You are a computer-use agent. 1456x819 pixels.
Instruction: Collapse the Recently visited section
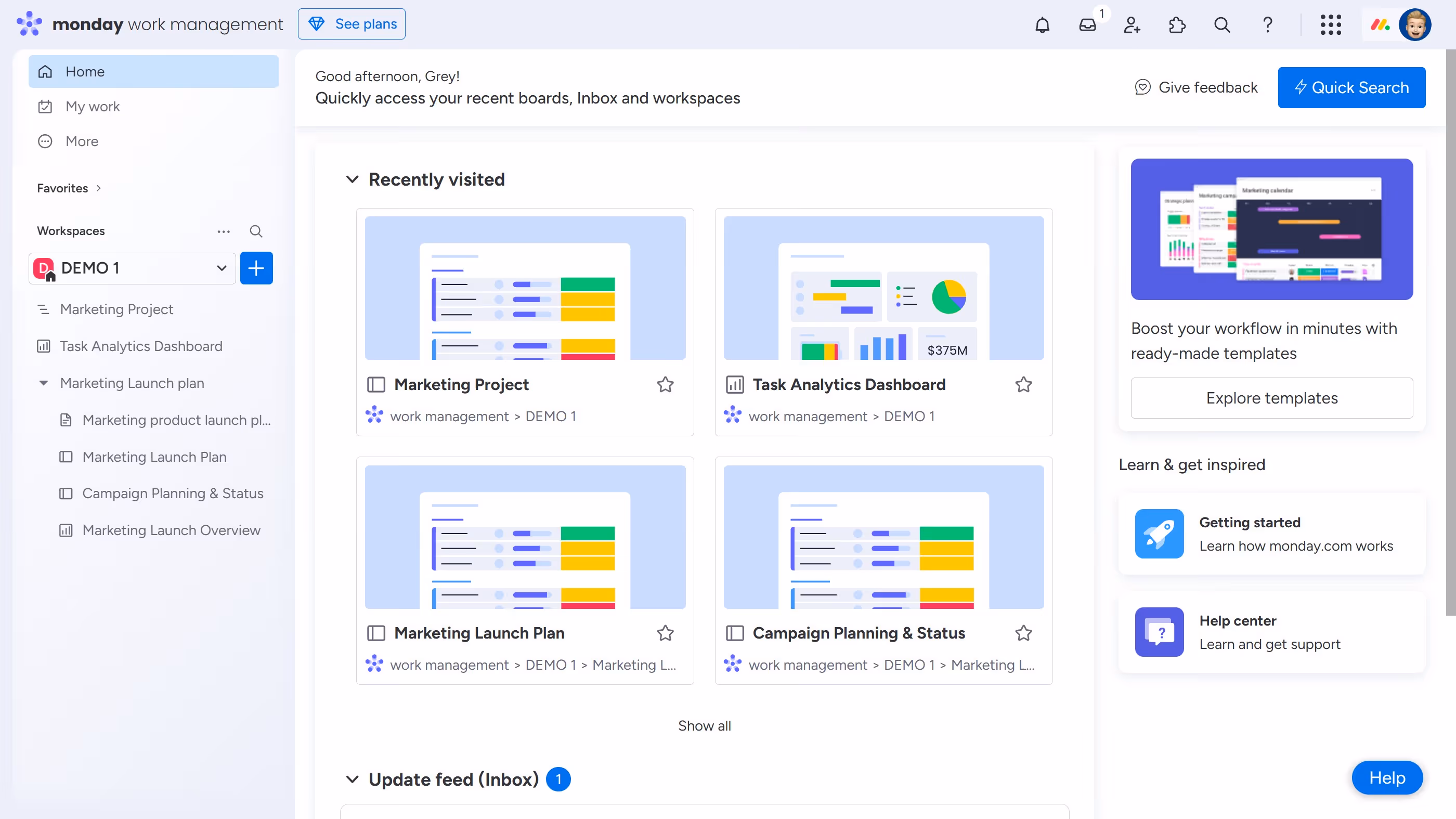pyautogui.click(x=352, y=179)
